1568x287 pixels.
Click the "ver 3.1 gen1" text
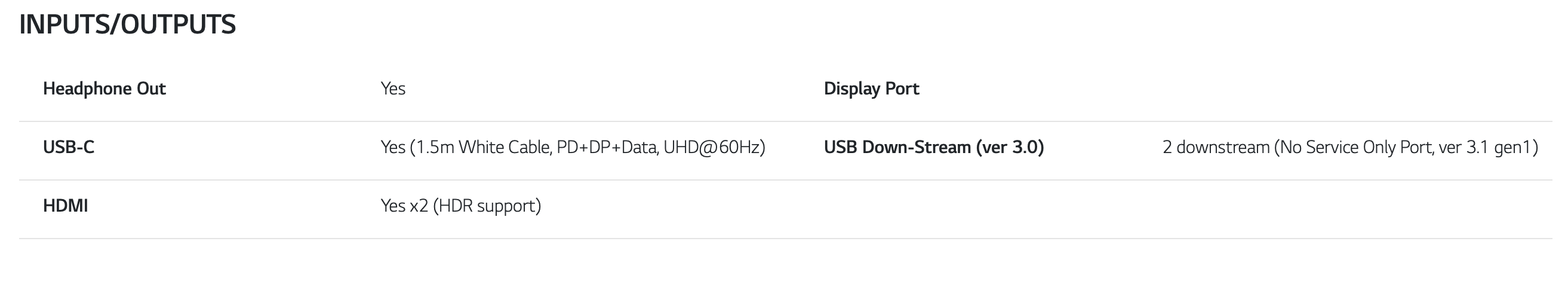[1485, 148]
